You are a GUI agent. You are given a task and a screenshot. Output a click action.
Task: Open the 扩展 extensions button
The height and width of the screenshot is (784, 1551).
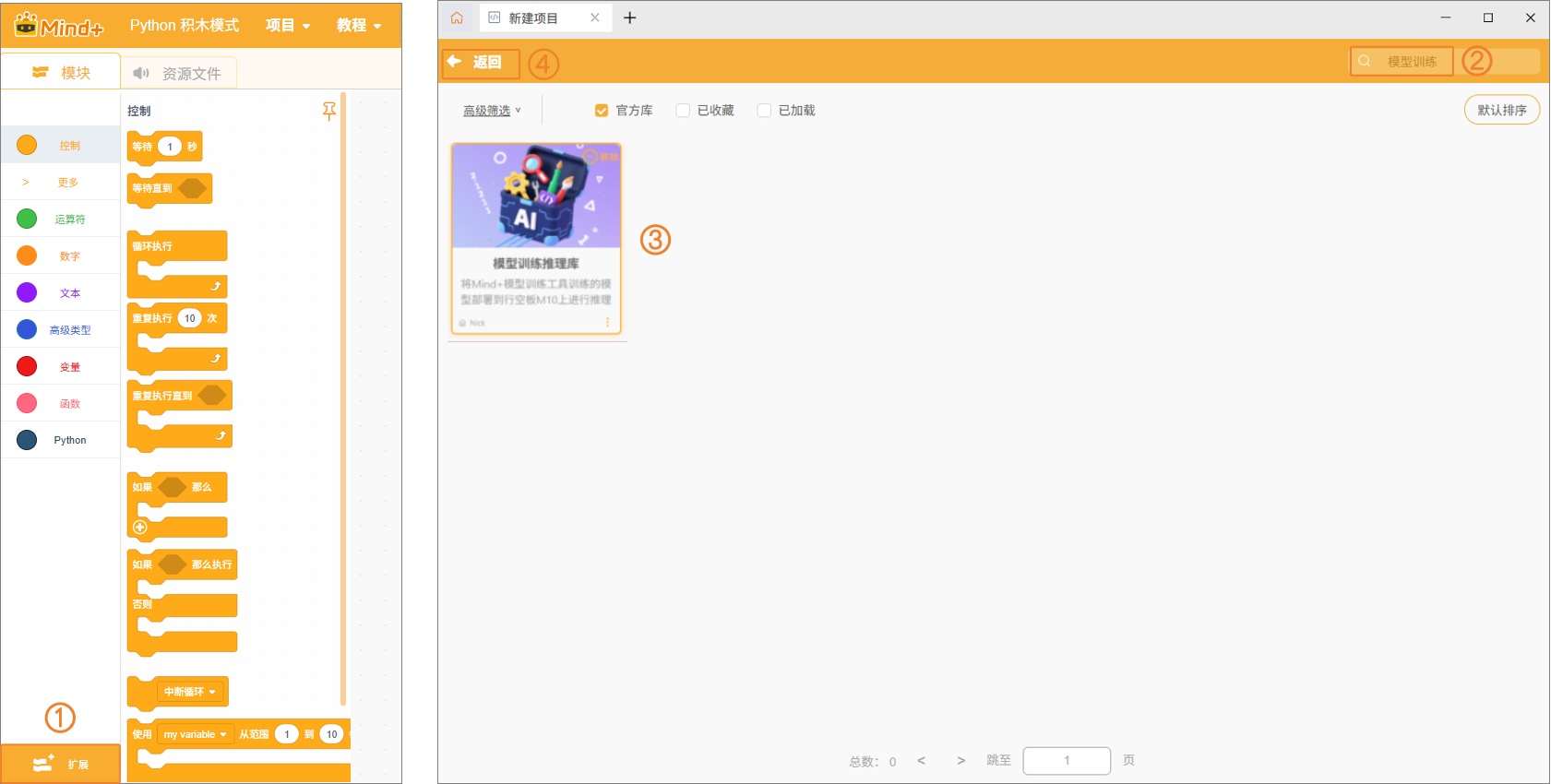point(61,764)
